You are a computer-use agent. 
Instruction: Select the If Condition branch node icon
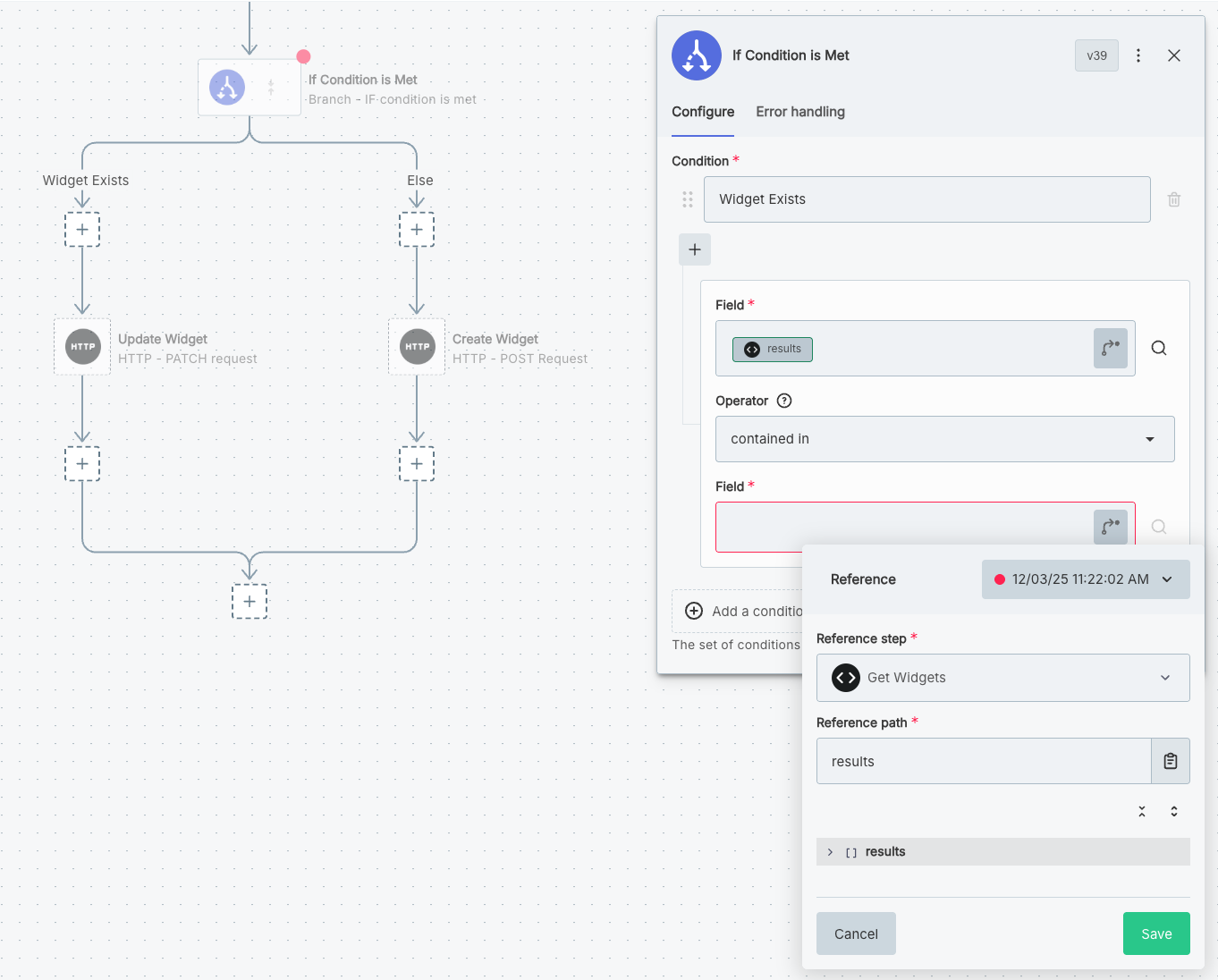click(227, 88)
